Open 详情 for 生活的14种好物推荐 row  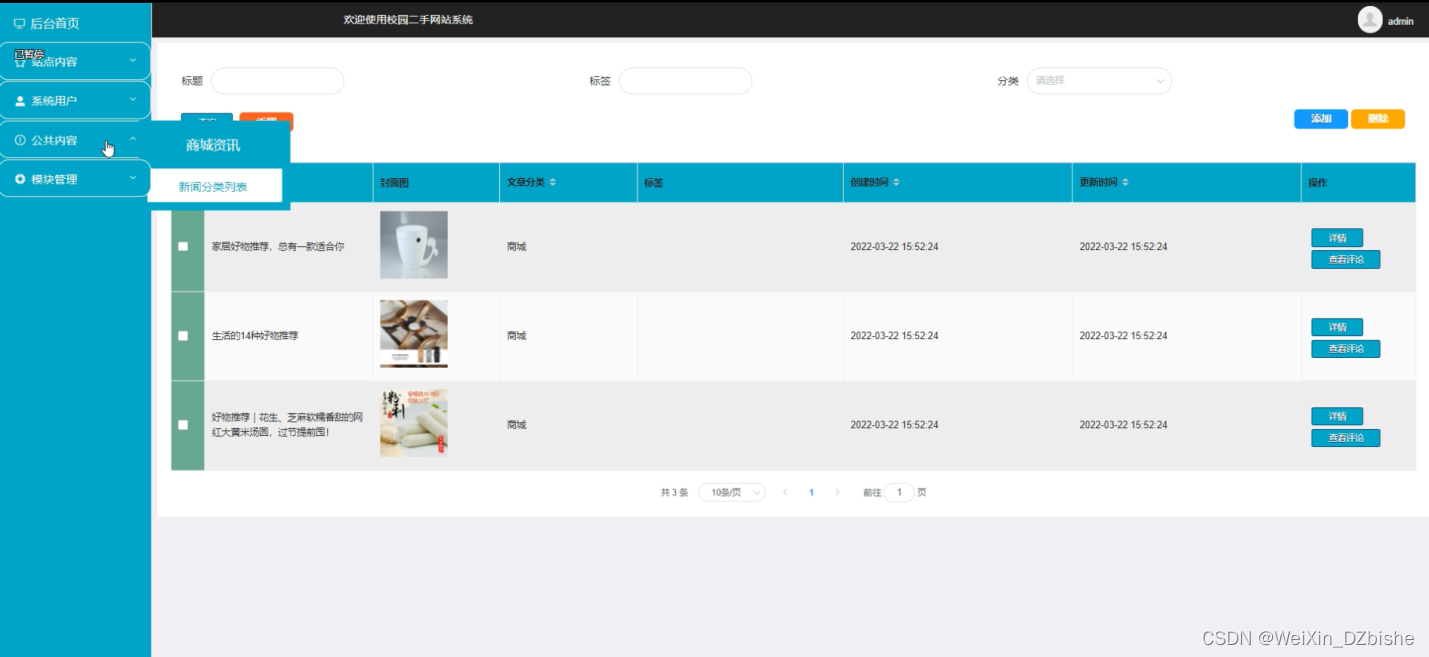(x=1337, y=327)
